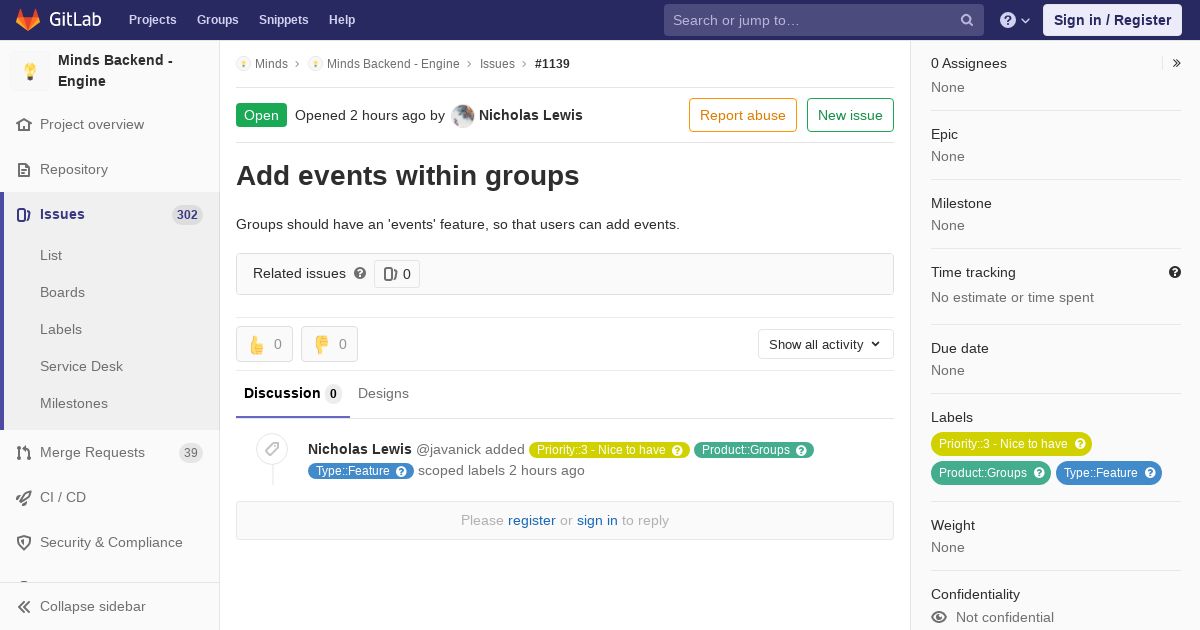Select the Discussion tab
This screenshot has width=1200, height=630.
[293, 393]
